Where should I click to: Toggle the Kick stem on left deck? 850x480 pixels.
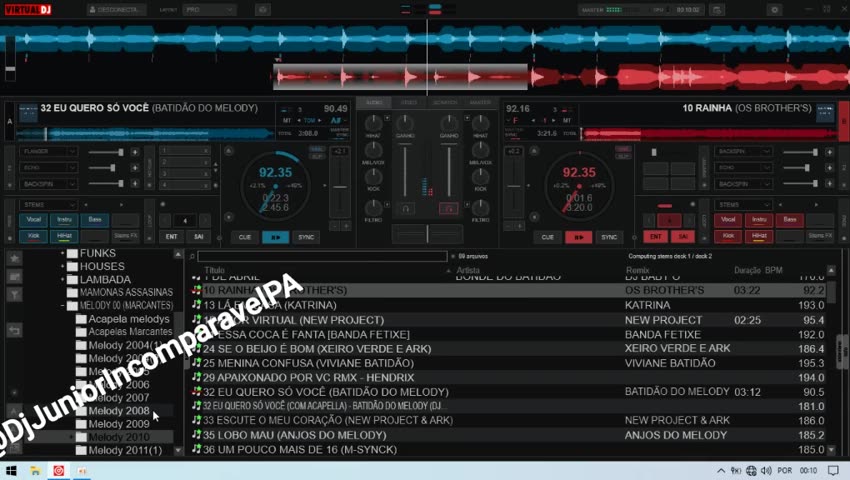point(33,236)
